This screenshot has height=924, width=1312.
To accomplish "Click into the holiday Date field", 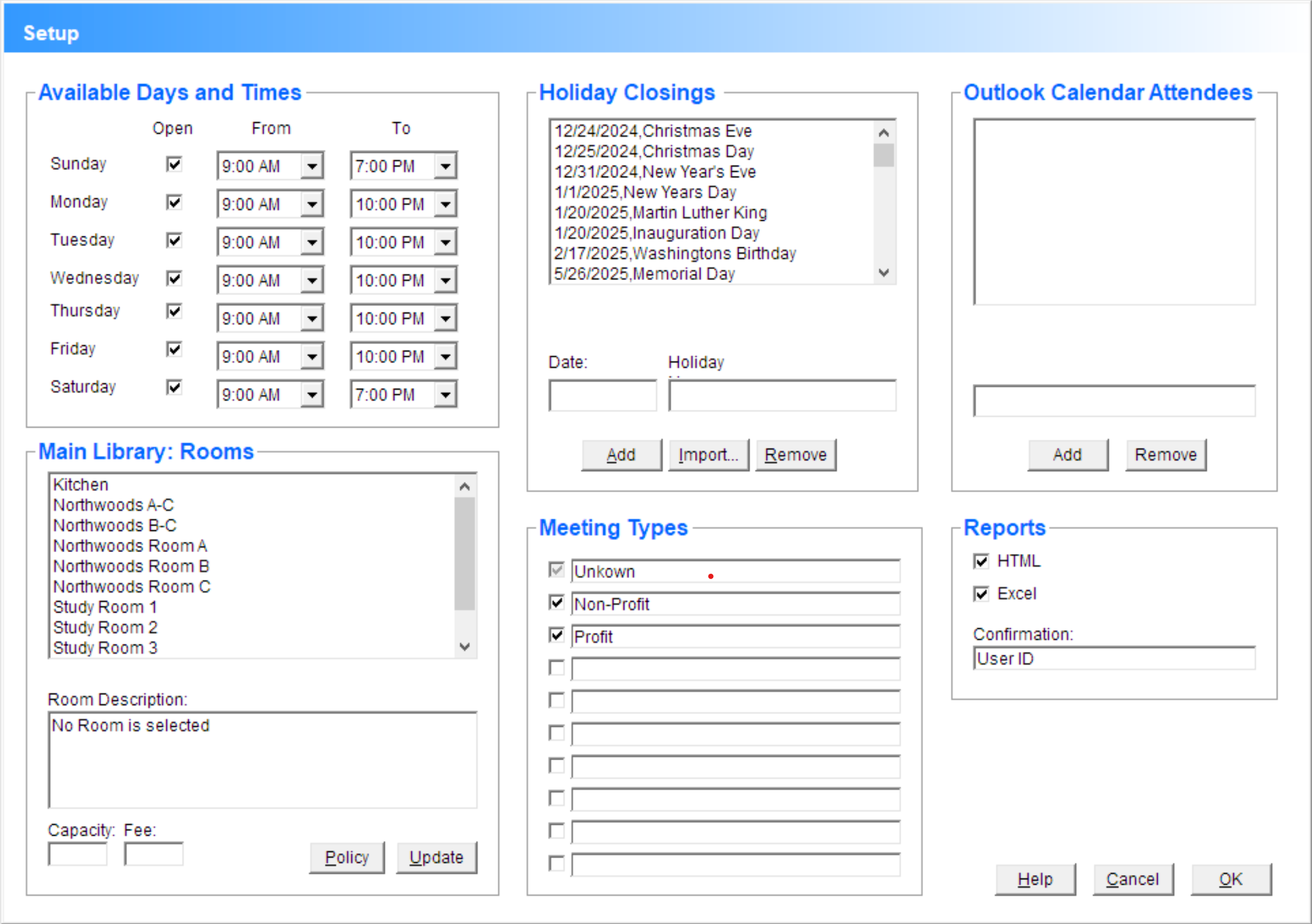I will (x=602, y=396).
